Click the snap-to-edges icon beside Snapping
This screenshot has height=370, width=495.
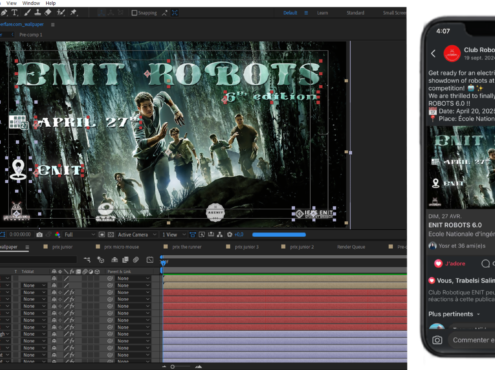tap(165, 13)
